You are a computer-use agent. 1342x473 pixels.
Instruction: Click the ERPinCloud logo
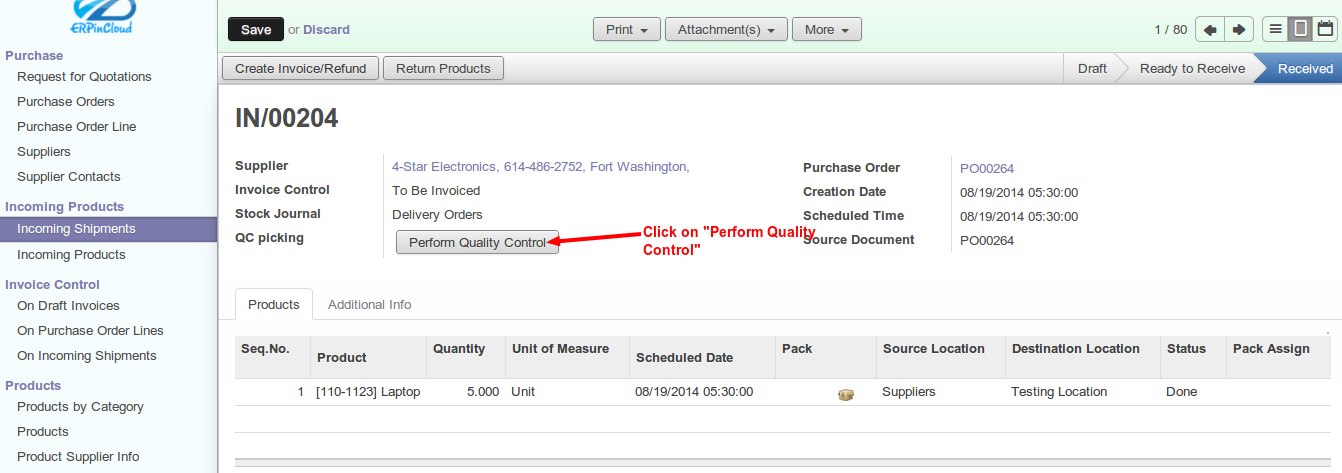click(102, 17)
